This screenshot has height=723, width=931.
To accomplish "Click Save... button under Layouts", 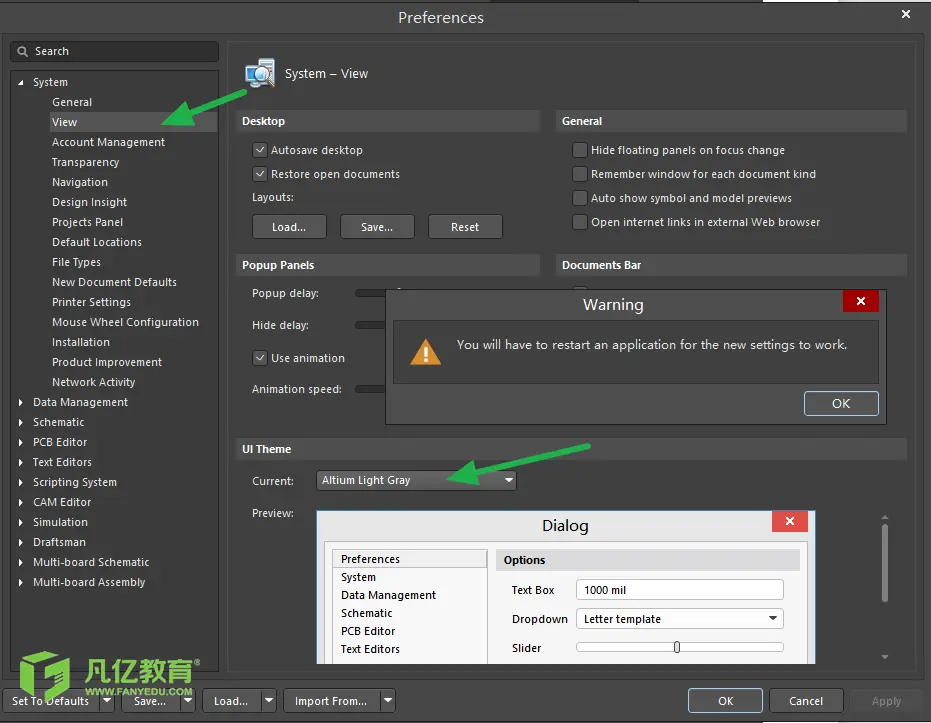I will pyautogui.click(x=377, y=227).
